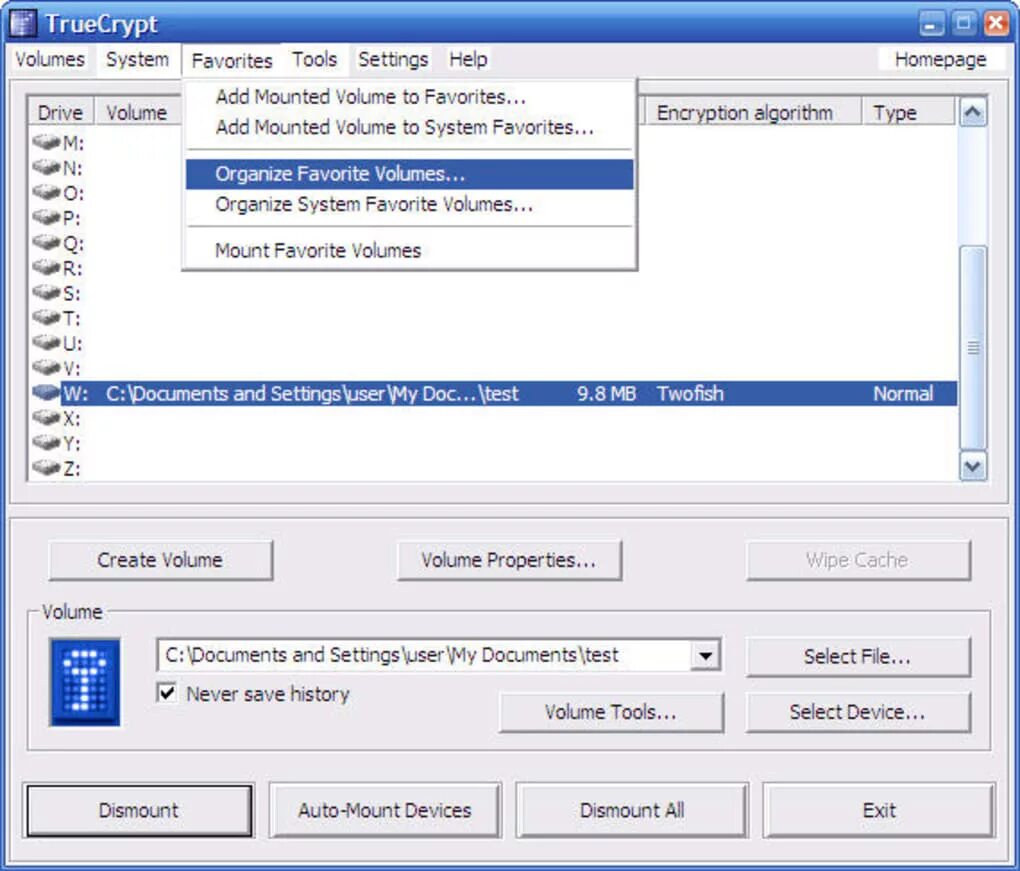
Task: Open the Tools menu
Action: 314,59
